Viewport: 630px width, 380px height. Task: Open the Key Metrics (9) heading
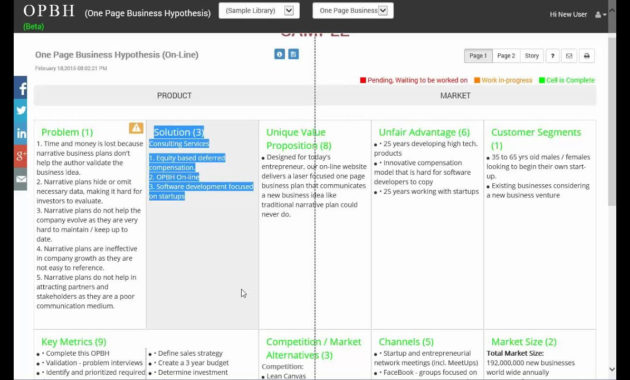click(x=74, y=342)
